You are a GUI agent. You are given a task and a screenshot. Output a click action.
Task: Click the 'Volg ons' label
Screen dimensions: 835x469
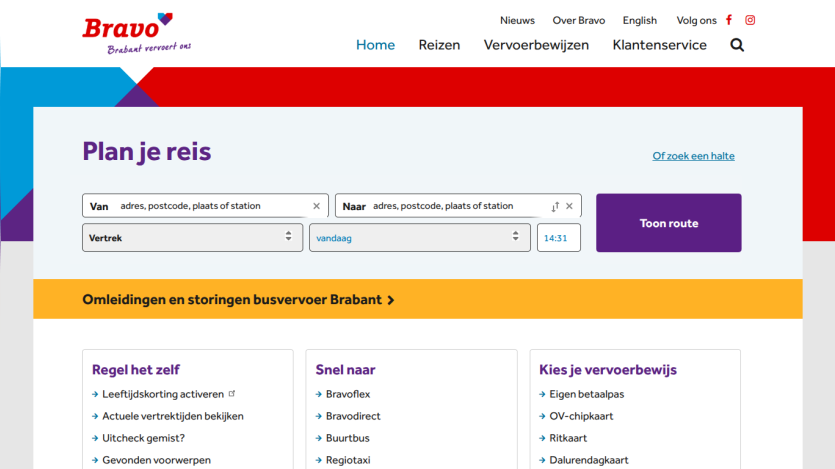[696, 20]
